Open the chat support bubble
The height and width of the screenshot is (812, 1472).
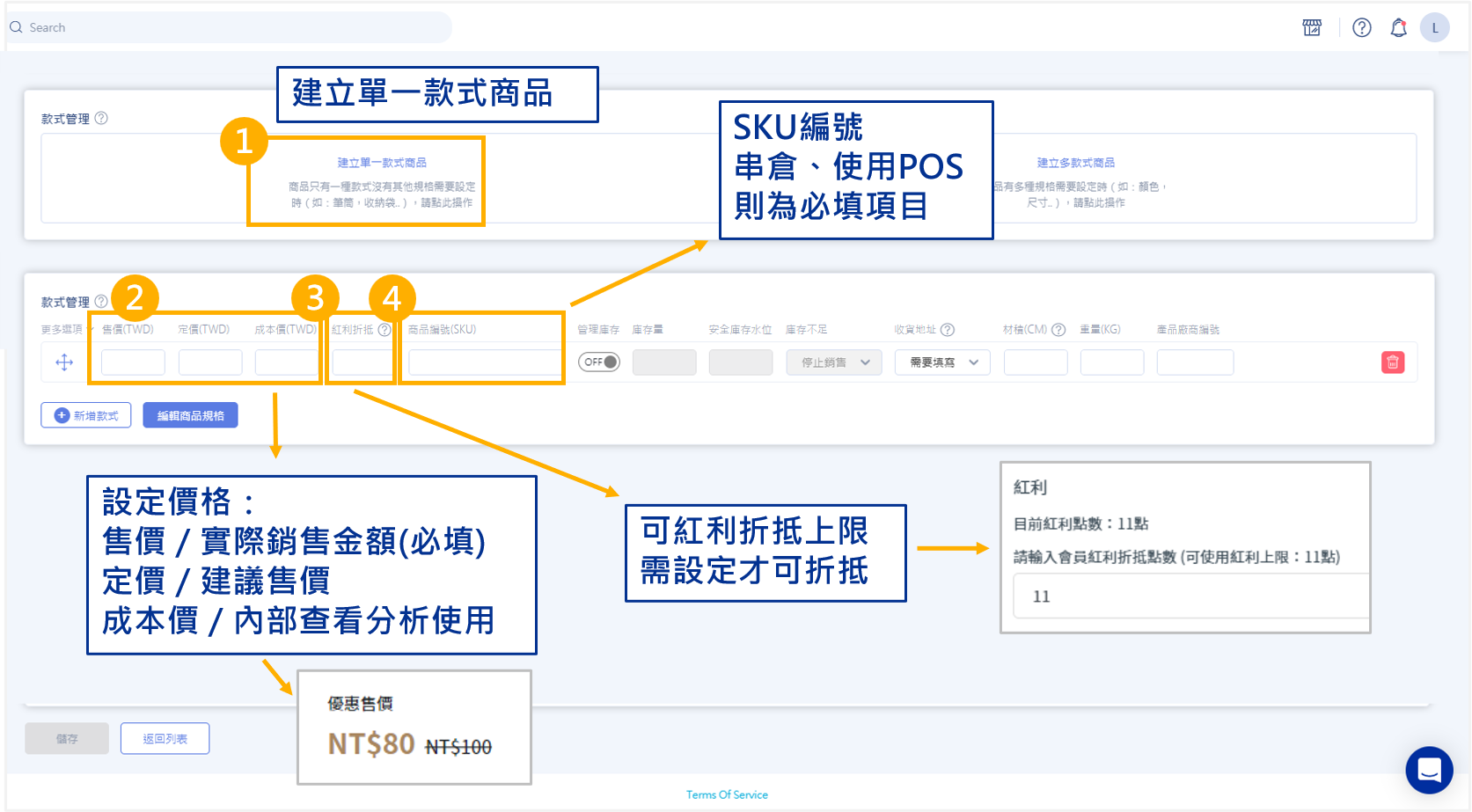[1429, 770]
